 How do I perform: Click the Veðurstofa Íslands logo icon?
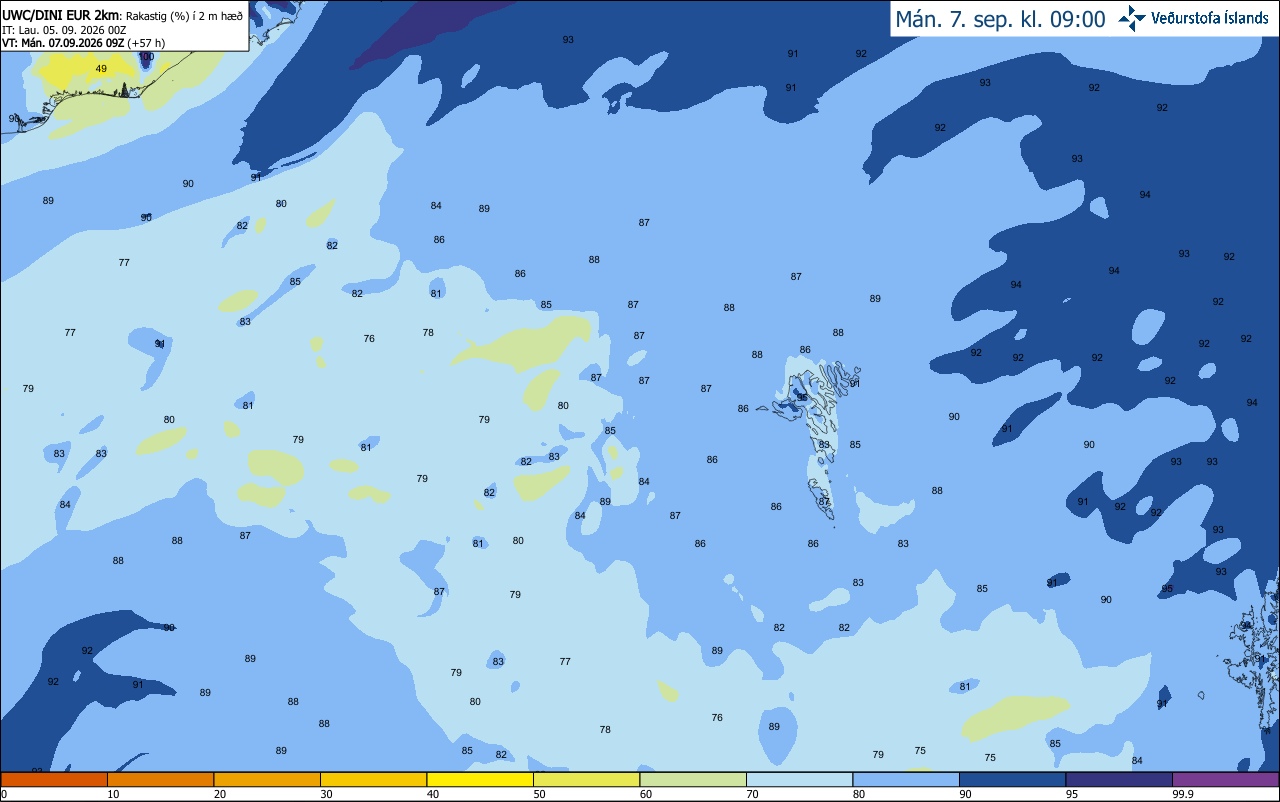pyautogui.click(x=1132, y=18)
